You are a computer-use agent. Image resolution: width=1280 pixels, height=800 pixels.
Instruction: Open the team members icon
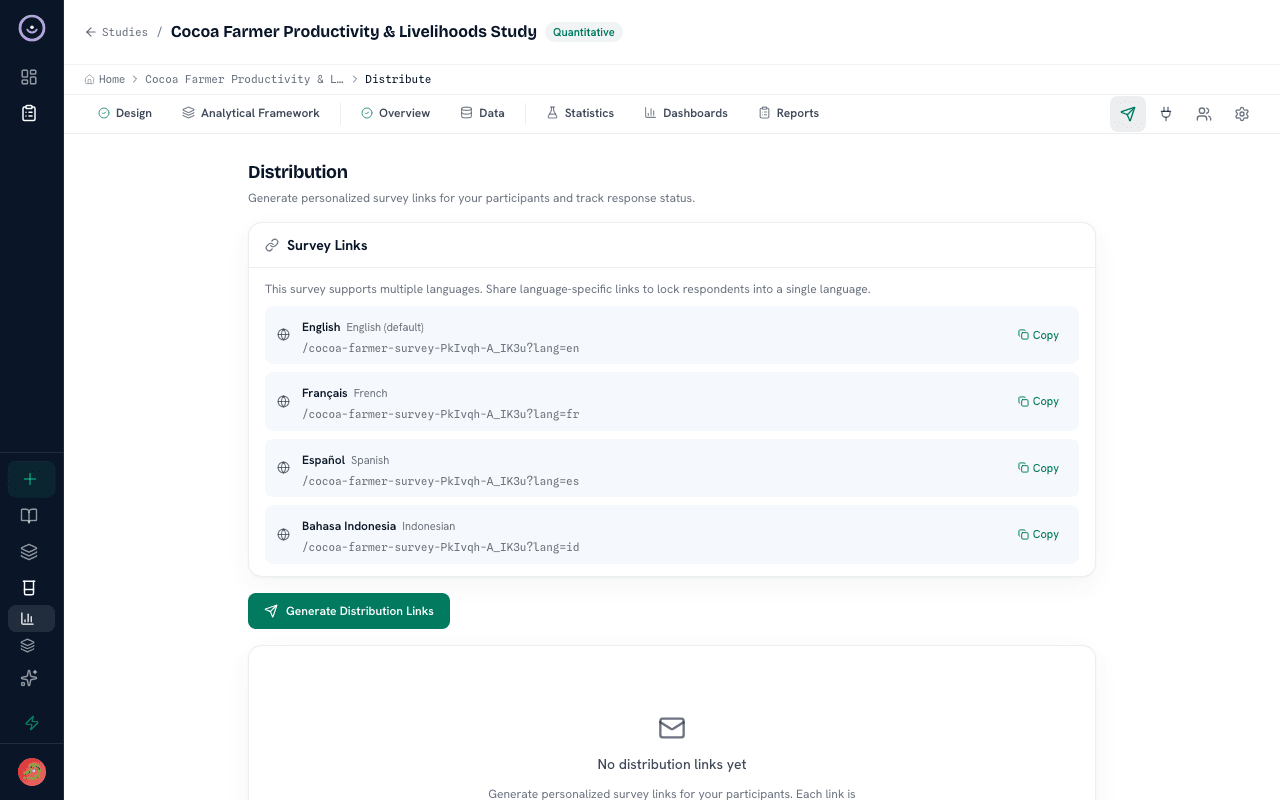(x=1204, y=114)
